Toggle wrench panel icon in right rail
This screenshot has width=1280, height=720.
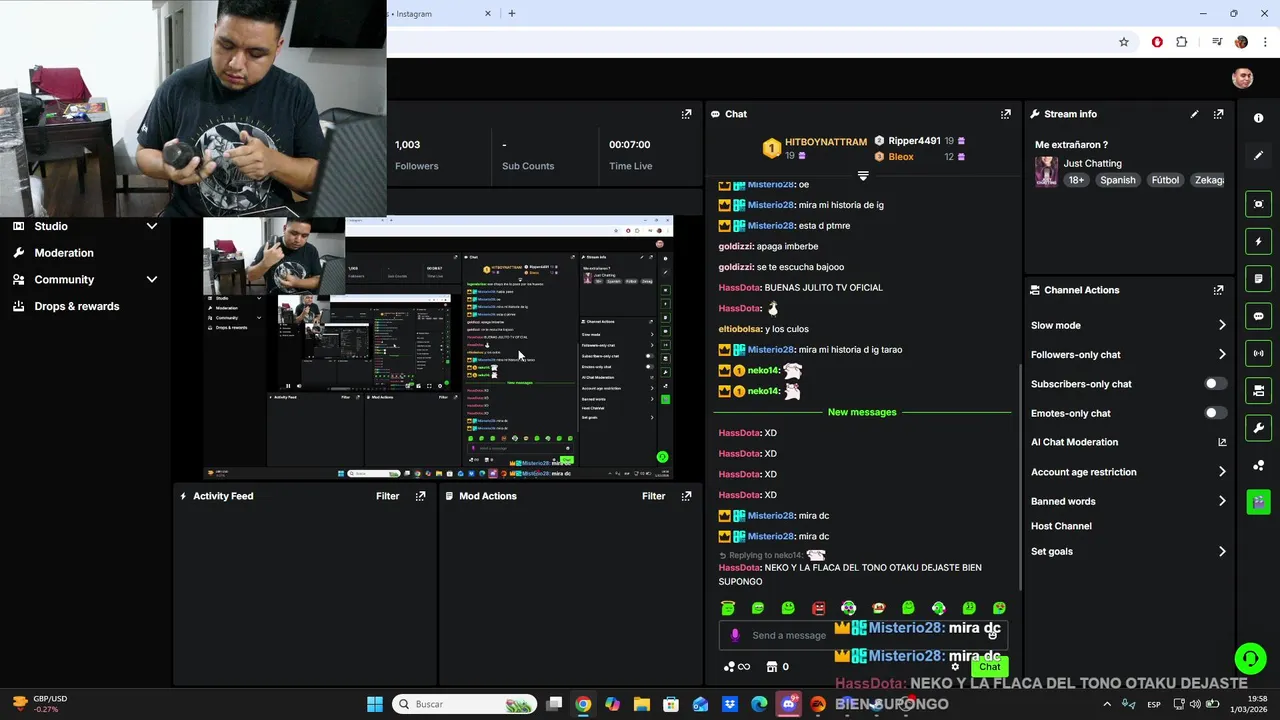click(x=1258, y=428)
